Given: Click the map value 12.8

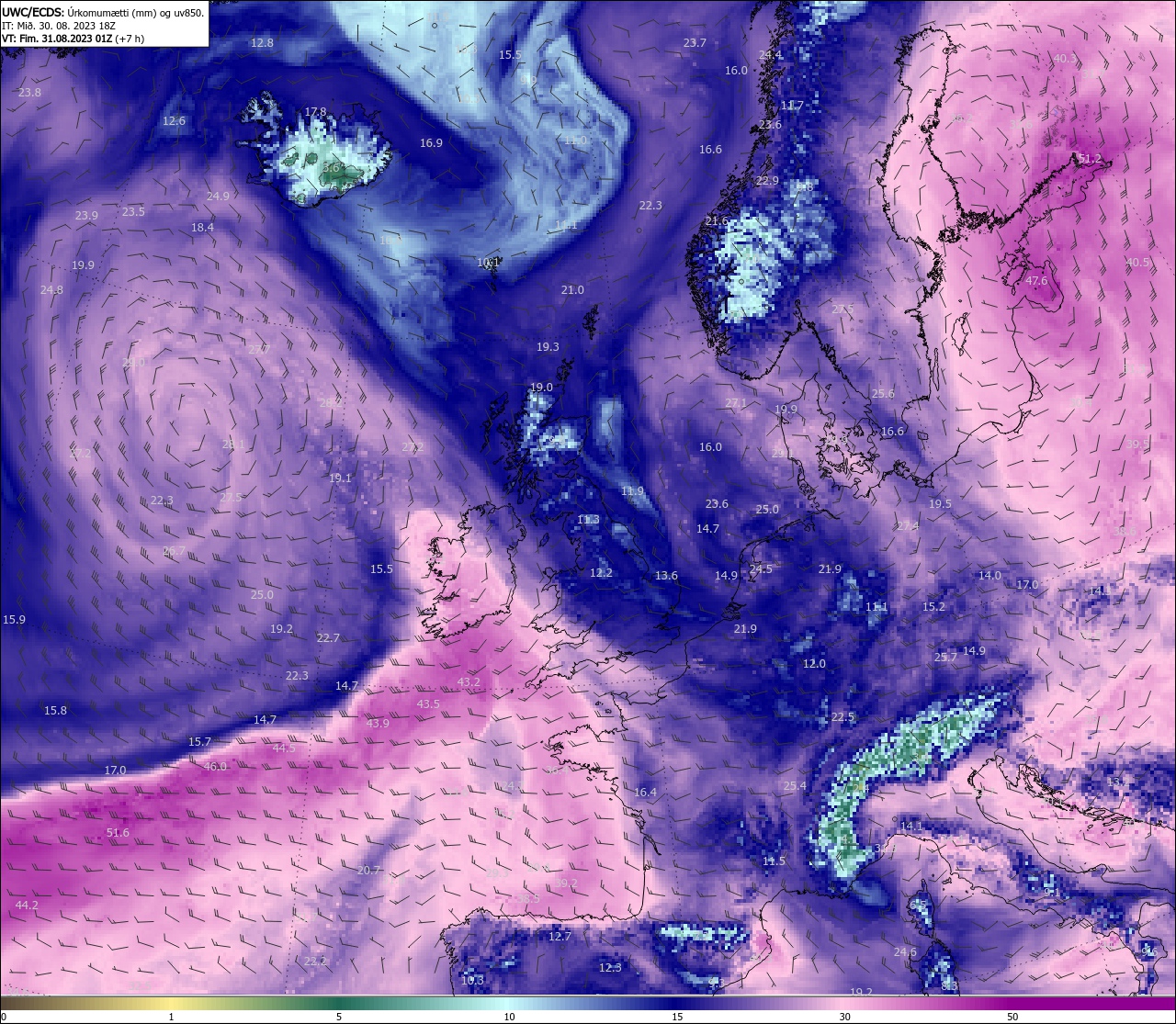Looking at the screenshot, I should pyautogui.click(x=262, y=43).
